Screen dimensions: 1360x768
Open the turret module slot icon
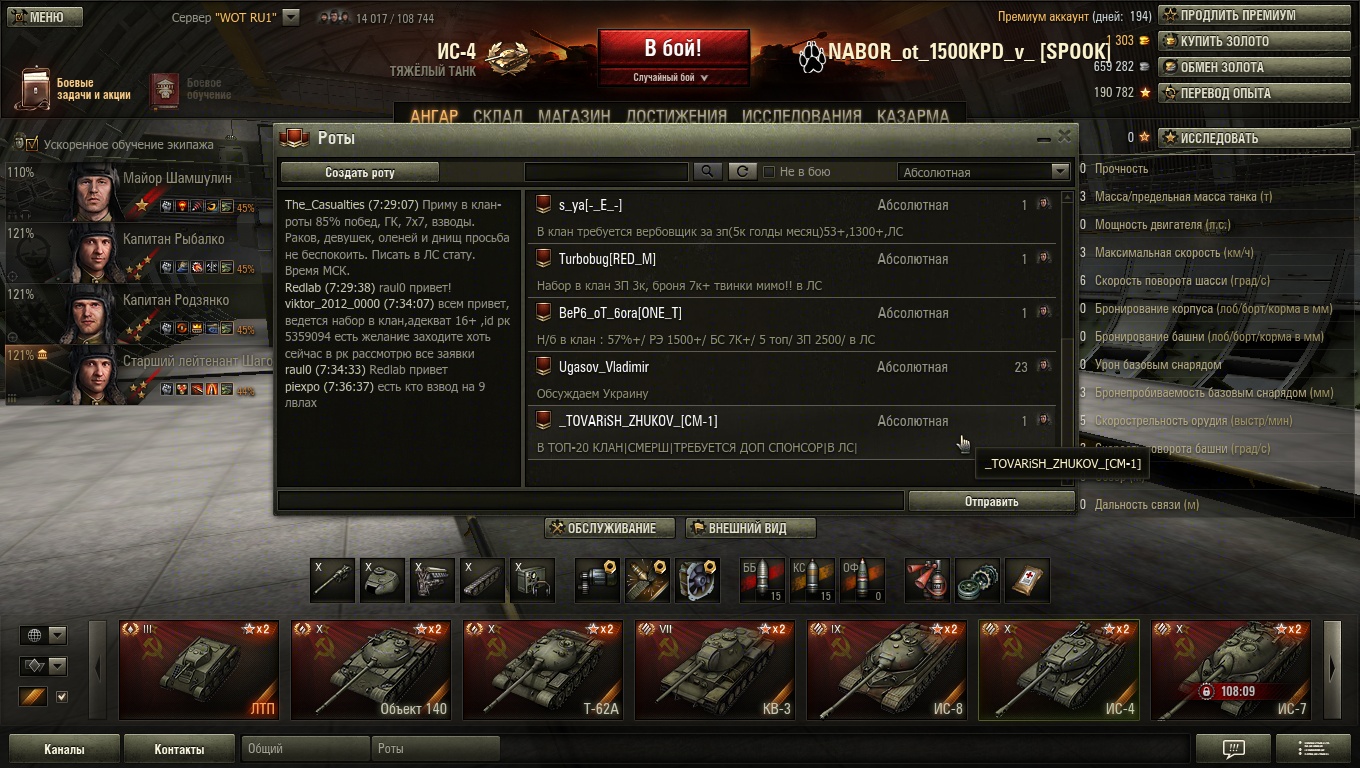coord(383,580)
